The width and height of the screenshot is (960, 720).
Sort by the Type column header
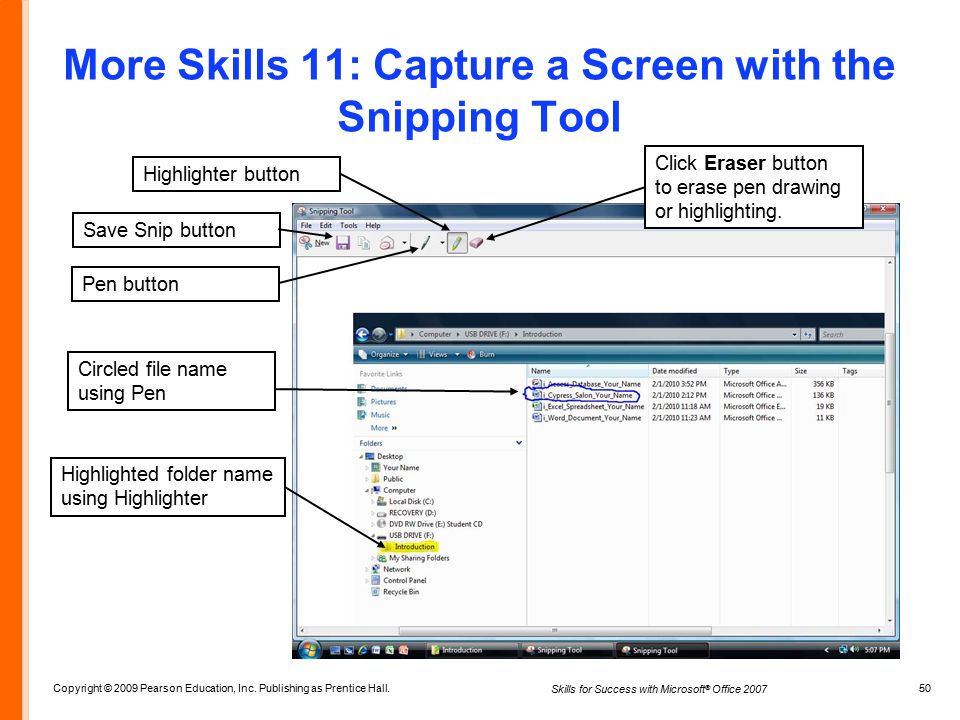(x=755, y=371)
